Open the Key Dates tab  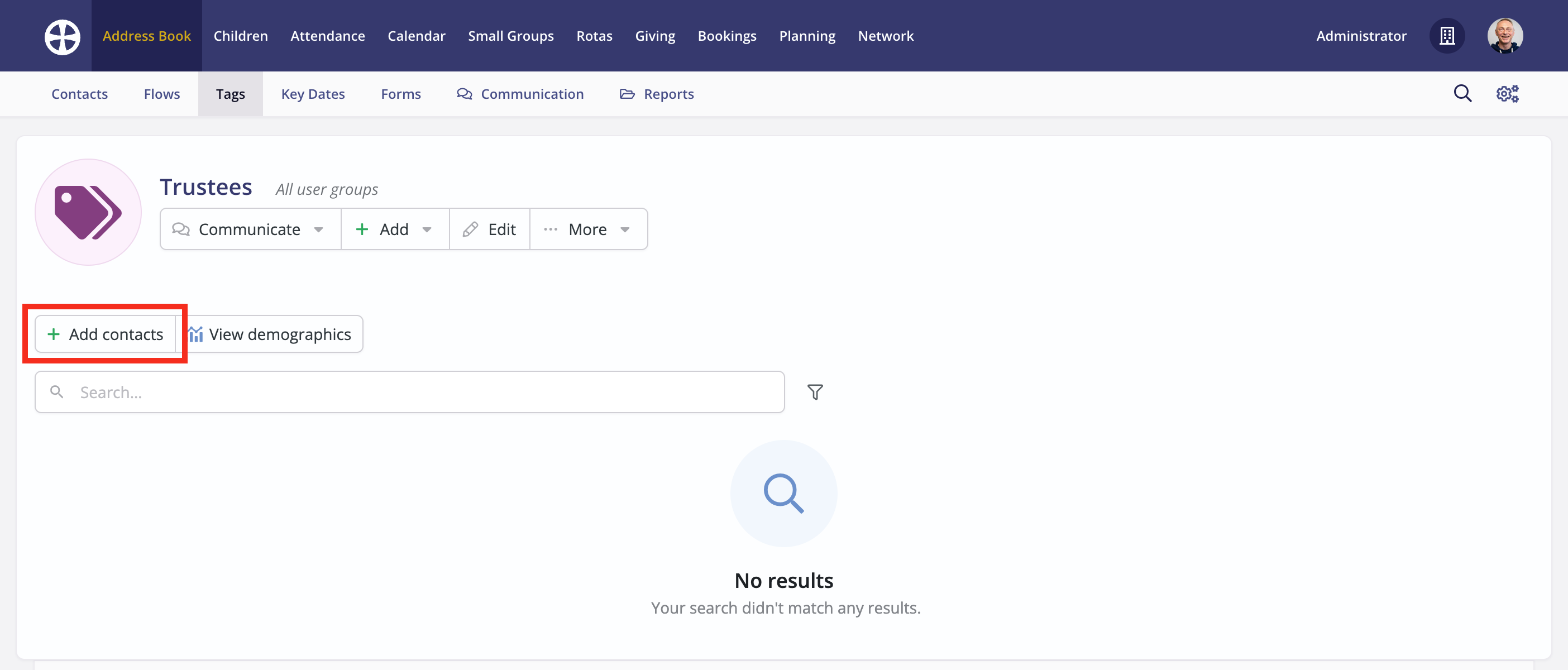pos(313,94)
